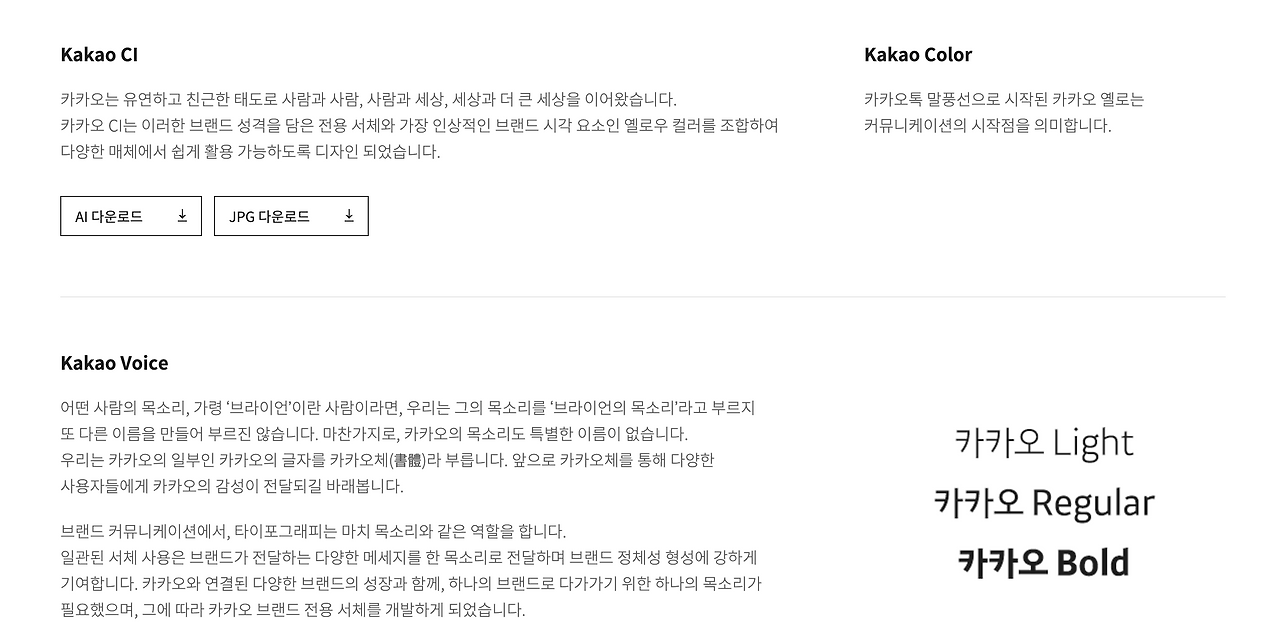The width and height of the screenshot is (1280, 640).
Task: Click the Kakao Color section heading
Action: click(918, 54)
